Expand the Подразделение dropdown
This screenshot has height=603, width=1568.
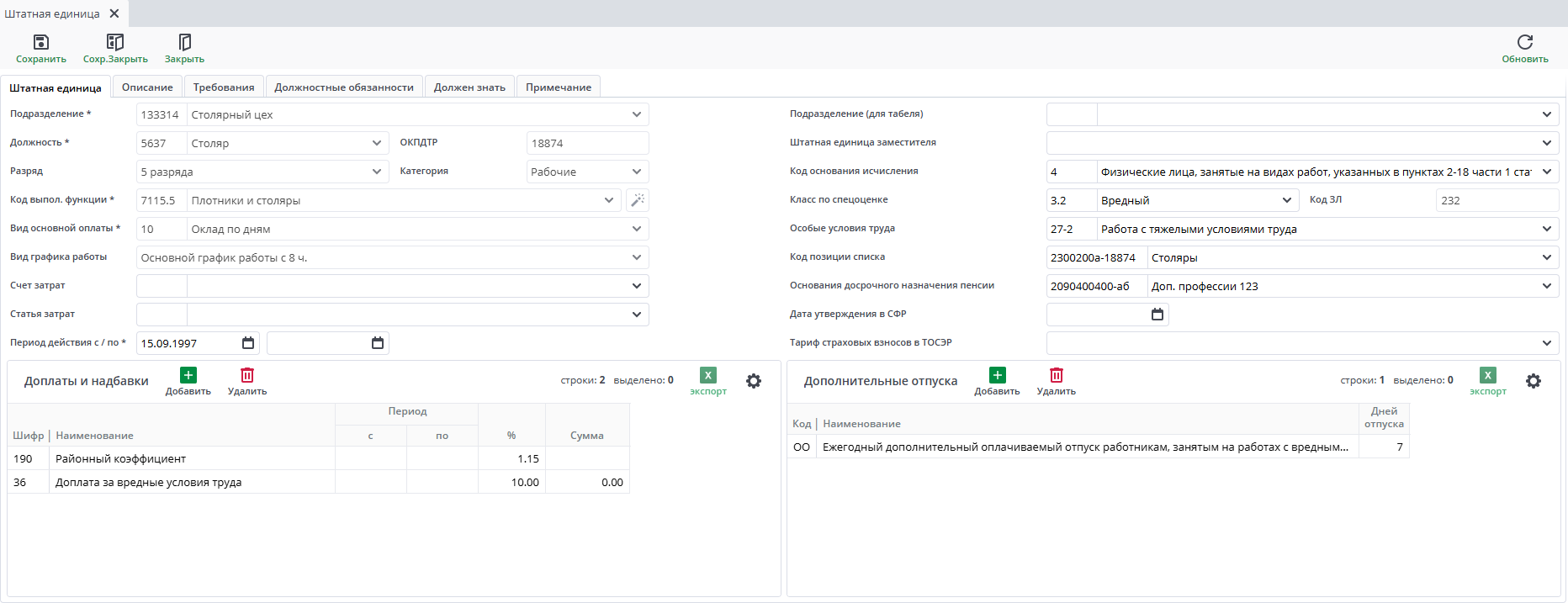coord(636,114)
